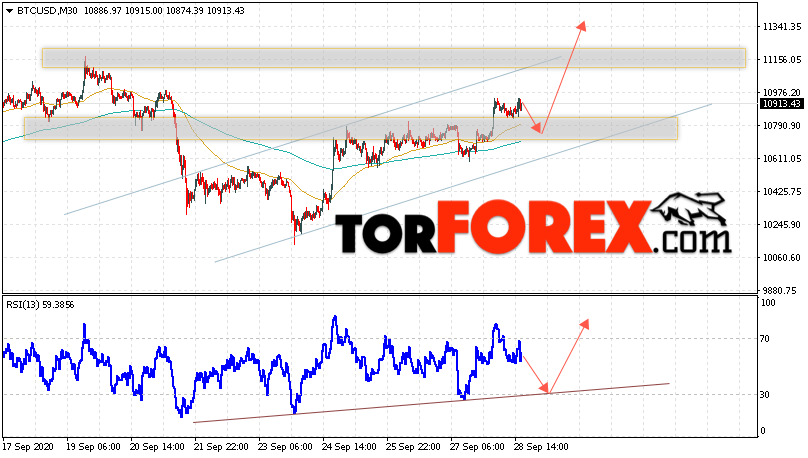Click price axis value 11341.35

782,27
